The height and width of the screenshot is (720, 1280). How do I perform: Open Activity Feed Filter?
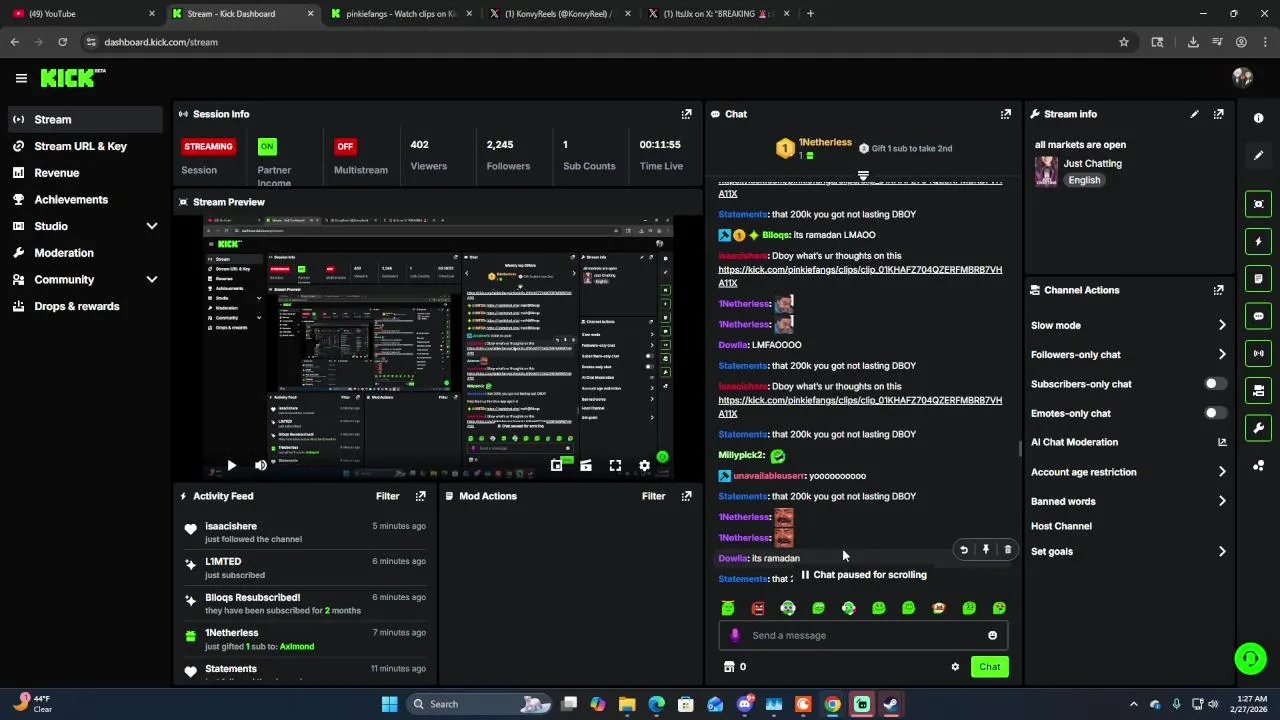click(387, 496)
